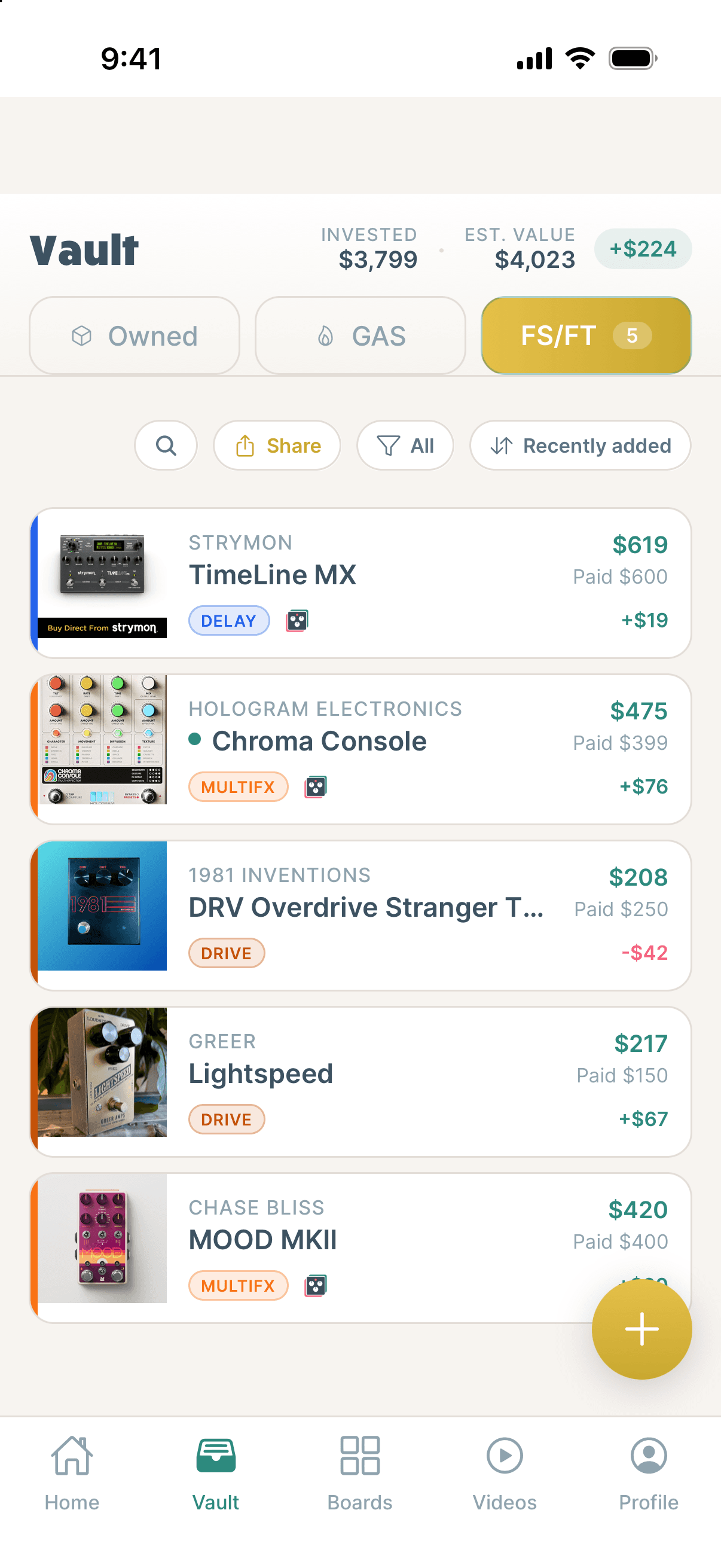Switch to the Owned segment
Image resolution: width=721 pixels, height=1568 pixels.
tap(135, 335)
